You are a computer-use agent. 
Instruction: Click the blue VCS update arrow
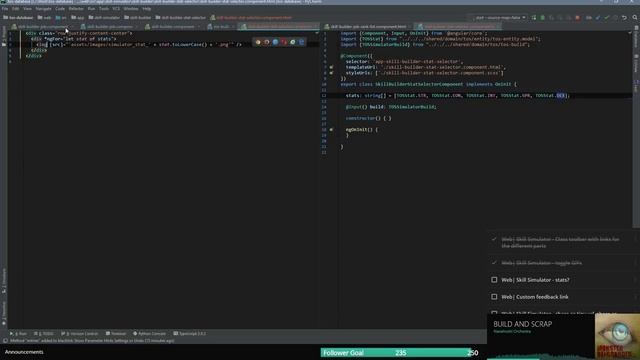tap(598, 18)
